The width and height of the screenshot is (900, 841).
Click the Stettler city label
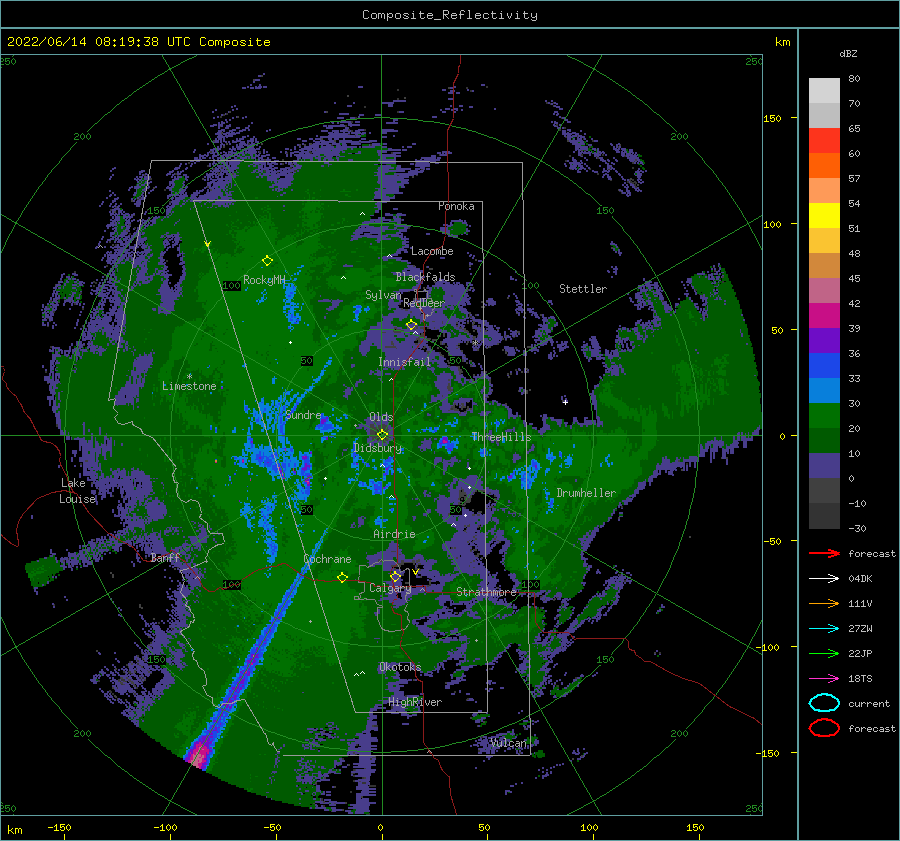pos(583,289)
